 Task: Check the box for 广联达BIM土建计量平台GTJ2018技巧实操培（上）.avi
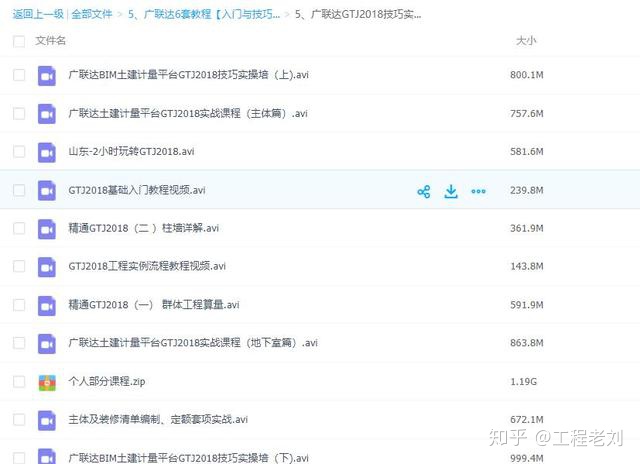[x=19, y=75]
